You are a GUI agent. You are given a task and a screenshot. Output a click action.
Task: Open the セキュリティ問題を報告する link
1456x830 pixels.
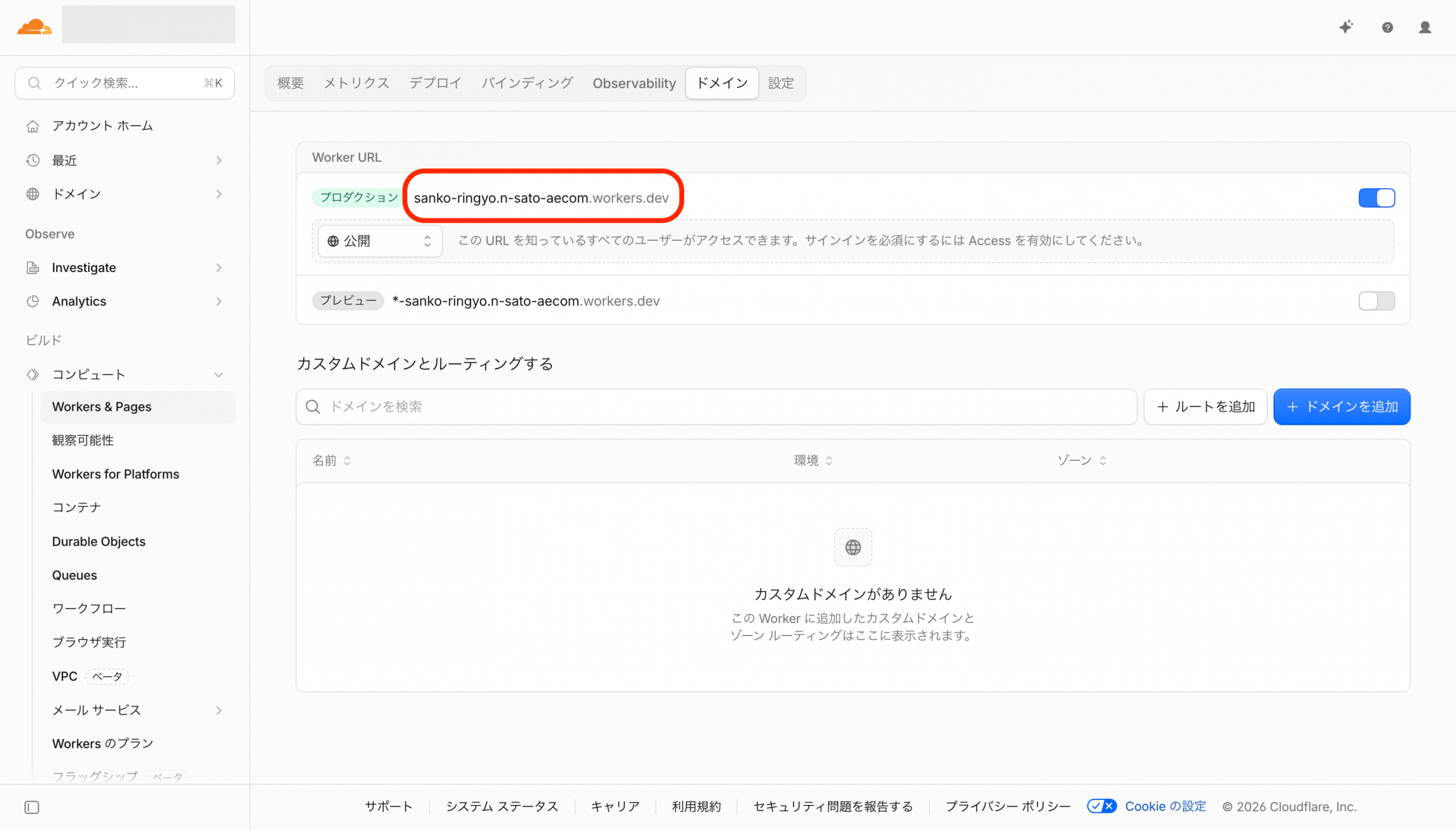833,806
